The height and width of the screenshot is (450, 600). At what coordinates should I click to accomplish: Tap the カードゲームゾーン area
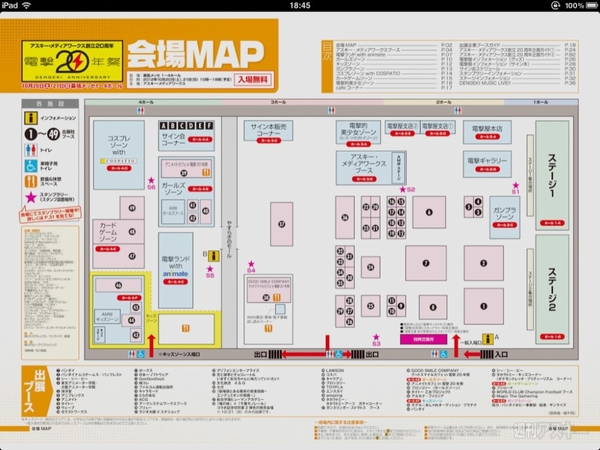pyautogui.click(x=119, y=243)
